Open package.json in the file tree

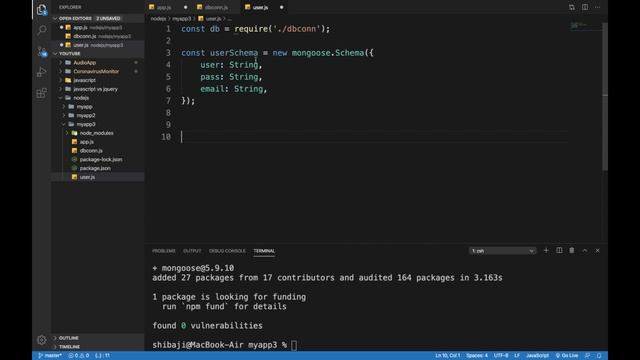[x=98, y=168]
